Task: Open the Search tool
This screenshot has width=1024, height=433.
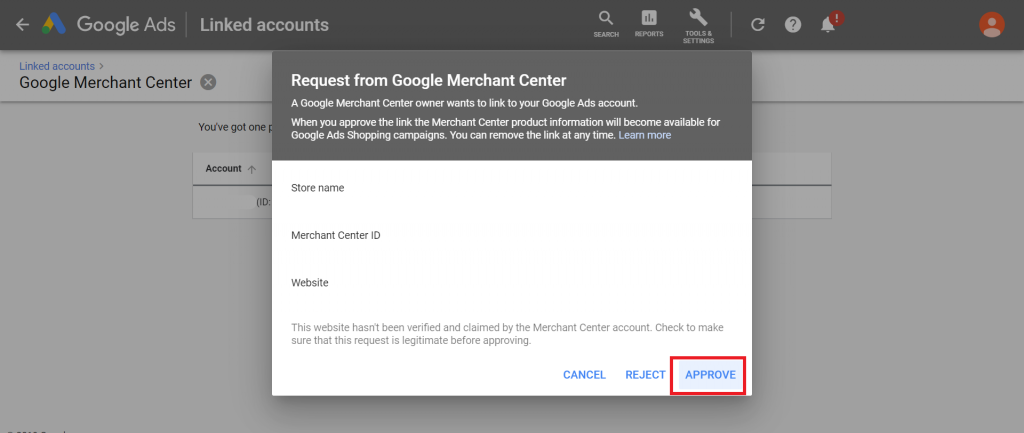Action: point(606,24)
